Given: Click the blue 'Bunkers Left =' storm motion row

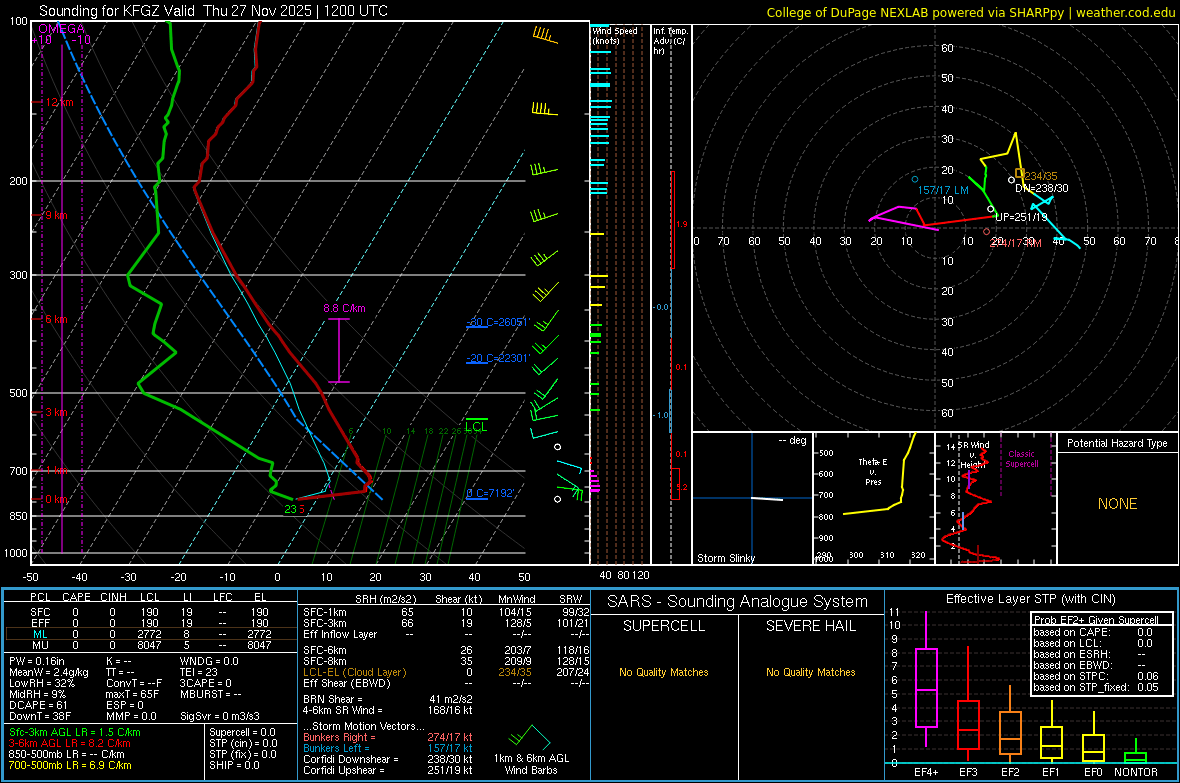Looking at the screenshot, I should [x=388, y=748].
